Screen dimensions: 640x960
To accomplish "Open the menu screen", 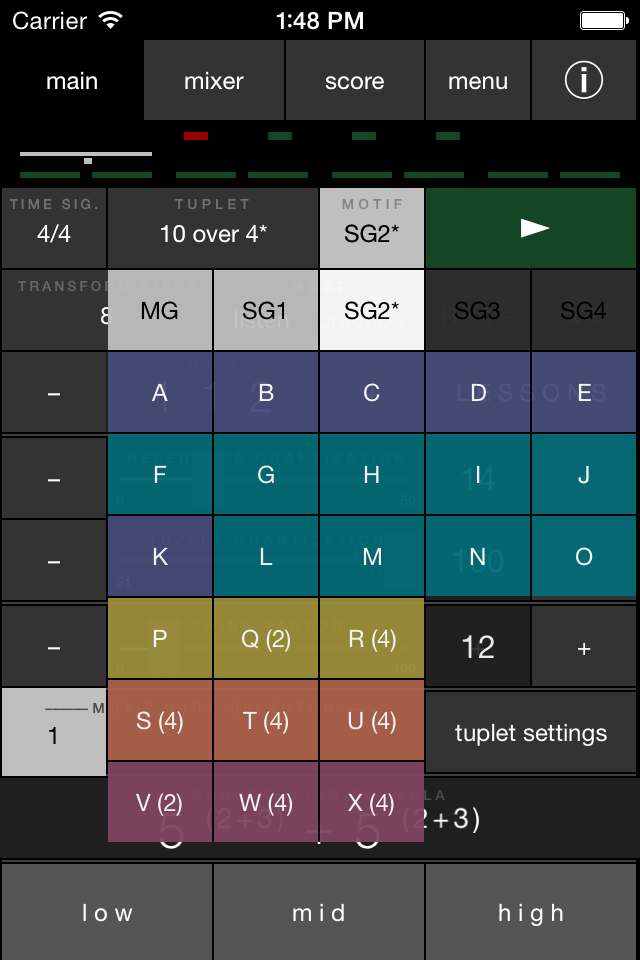I will [x=478, y=79].
